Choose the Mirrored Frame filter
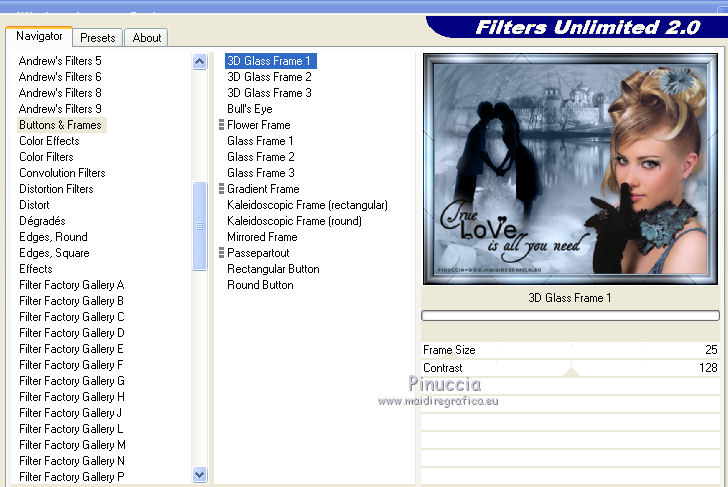 click(x=262, y=237)
